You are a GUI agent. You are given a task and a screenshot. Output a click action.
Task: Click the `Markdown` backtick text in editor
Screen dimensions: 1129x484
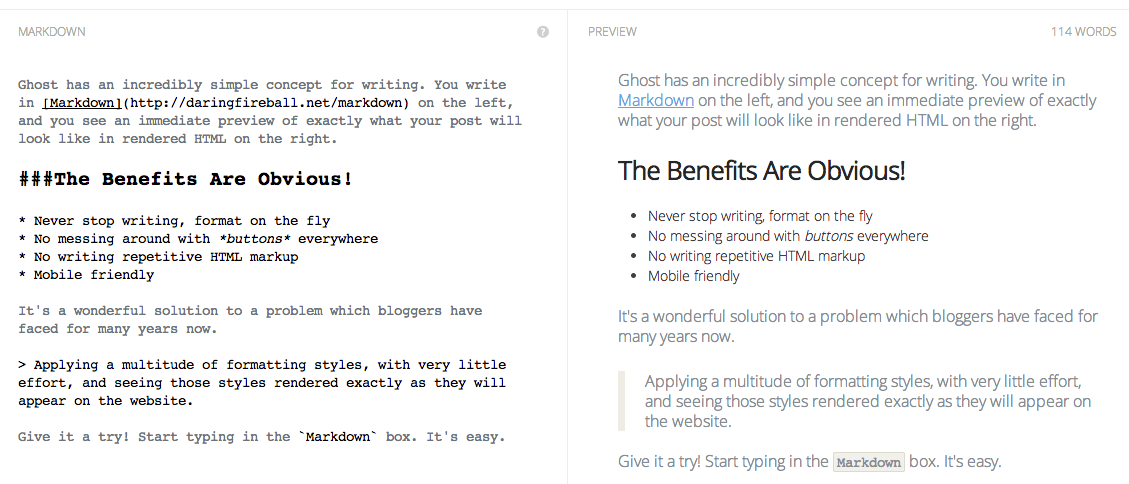[x=343, y=437]
